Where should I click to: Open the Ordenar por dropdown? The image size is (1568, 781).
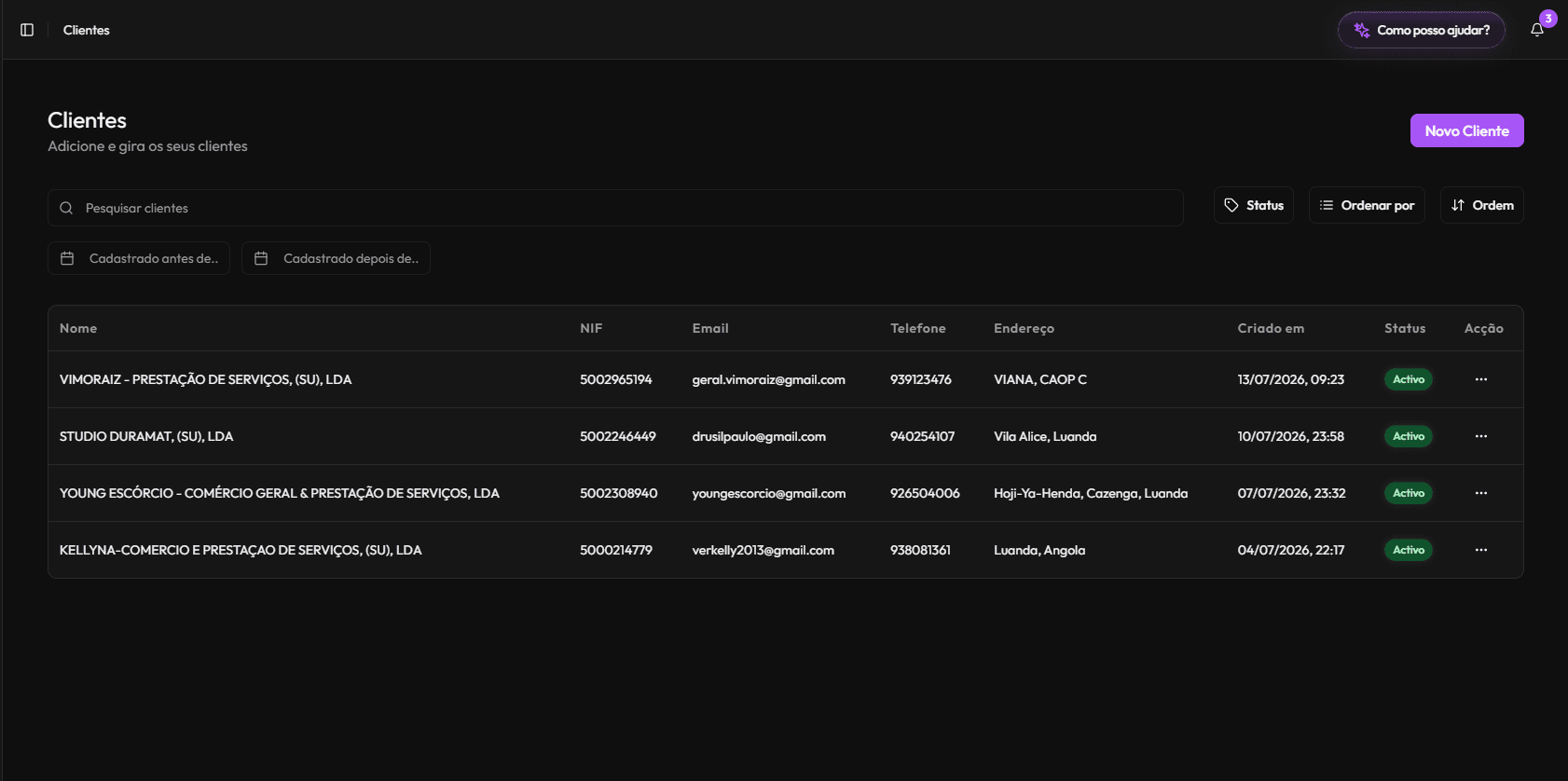tap(1367, 205)
